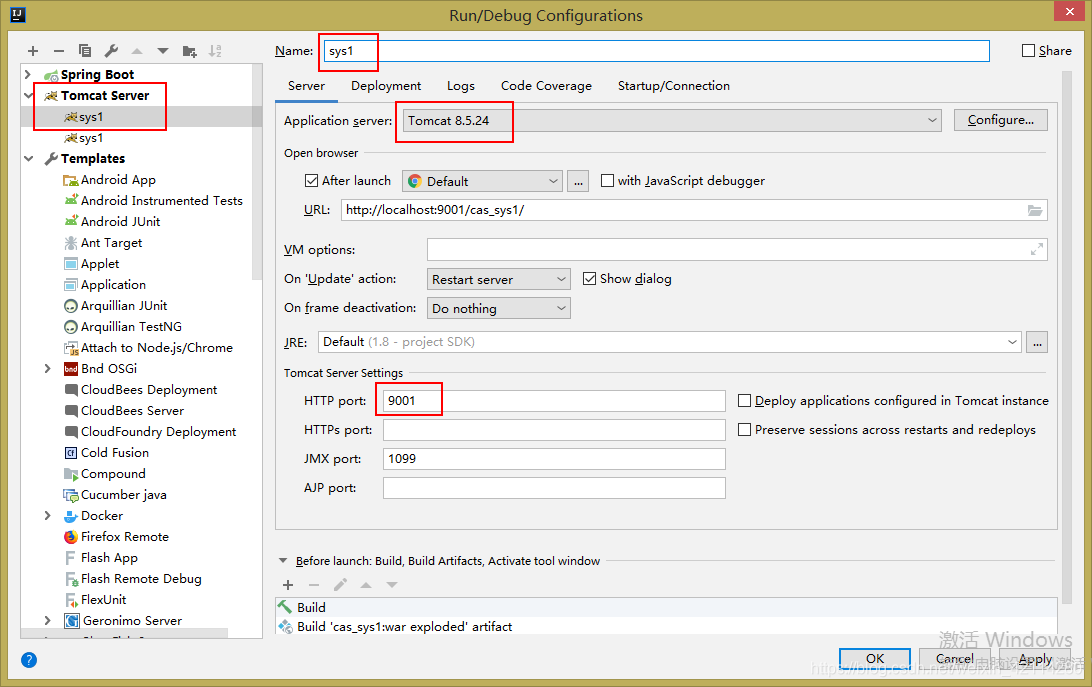This screenshot has width=1092, height=687.
Task: Open the Default browser dropdown
Action: [x=482, y=181]
